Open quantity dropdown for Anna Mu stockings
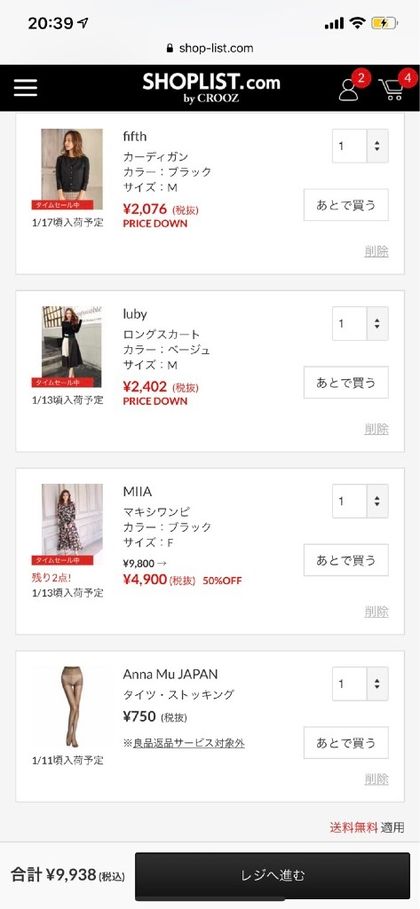420x909 pixels. [360, 683]
